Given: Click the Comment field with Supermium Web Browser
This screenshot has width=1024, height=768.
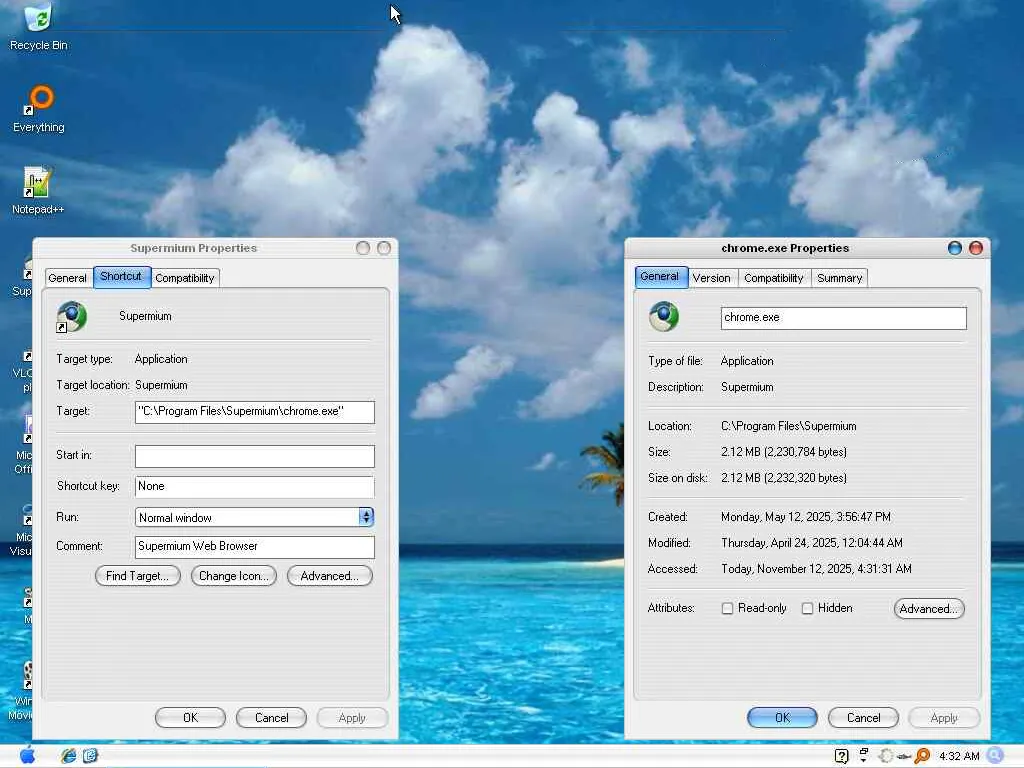Looking at the screenshot, I should pos(255,547).
